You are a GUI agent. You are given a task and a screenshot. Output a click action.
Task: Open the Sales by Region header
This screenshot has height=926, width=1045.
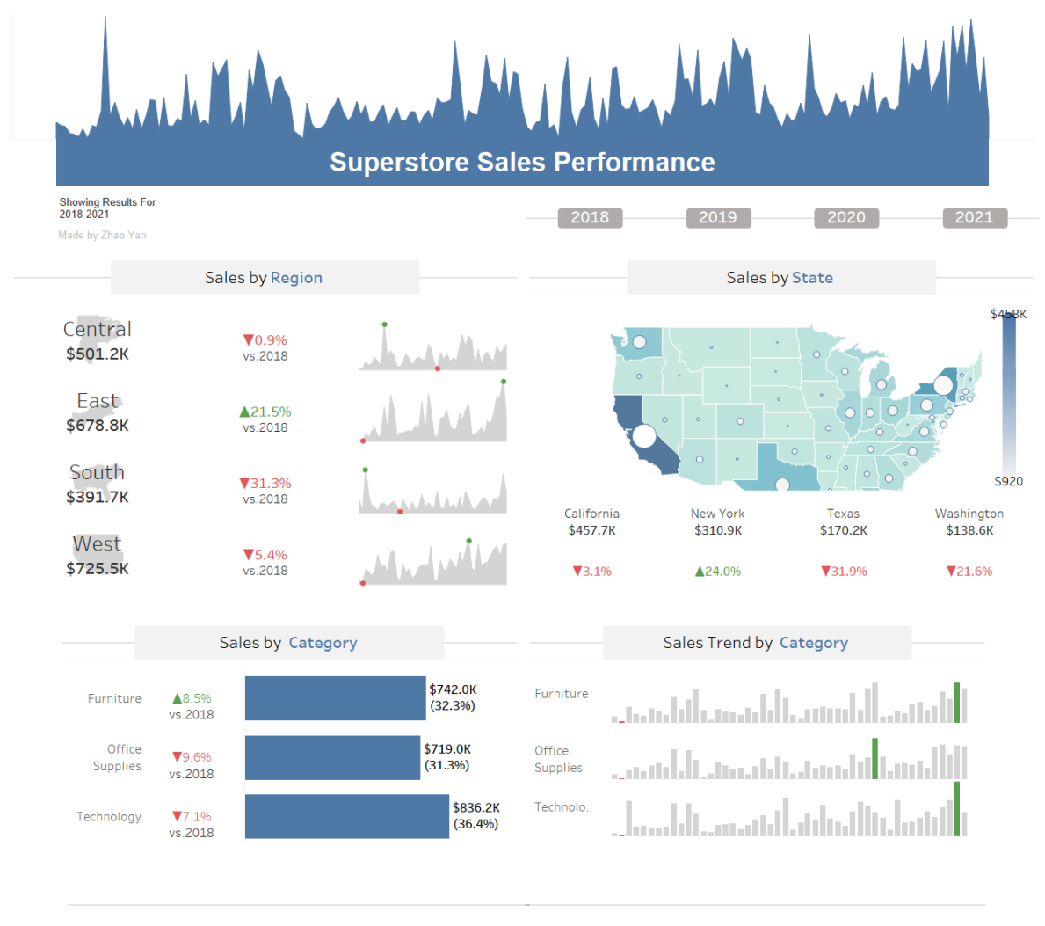pyautogui.click(x=265, y=277)
